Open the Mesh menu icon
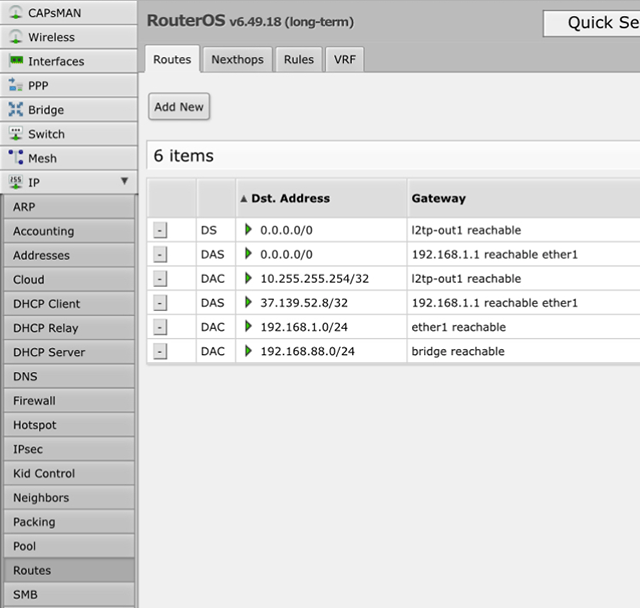This screenshot has width=640, height=608. (x=16, y=158)
